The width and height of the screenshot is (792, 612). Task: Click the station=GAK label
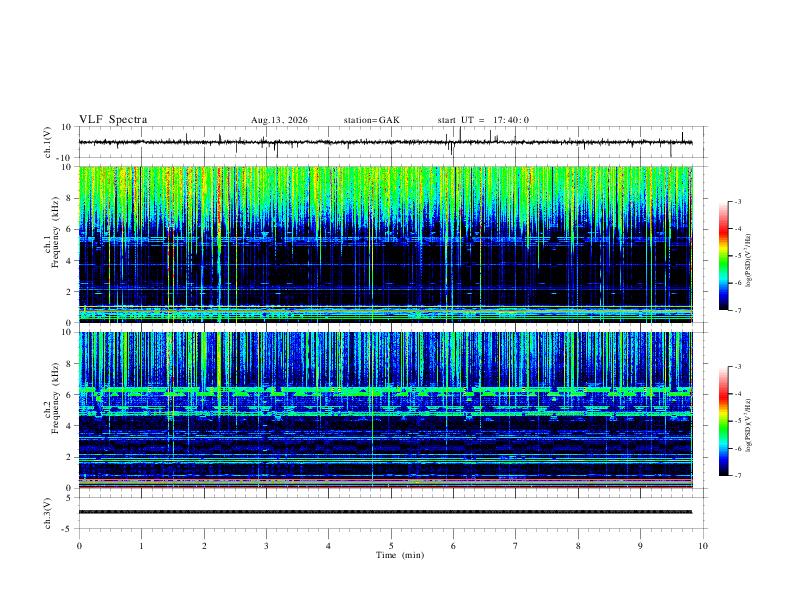click(371, 120)
